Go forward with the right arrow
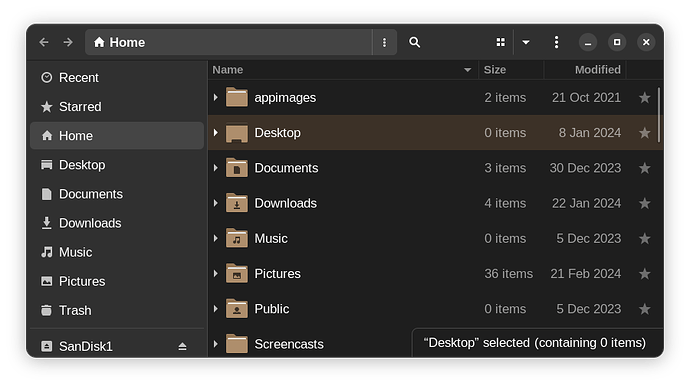 (68, 42)
